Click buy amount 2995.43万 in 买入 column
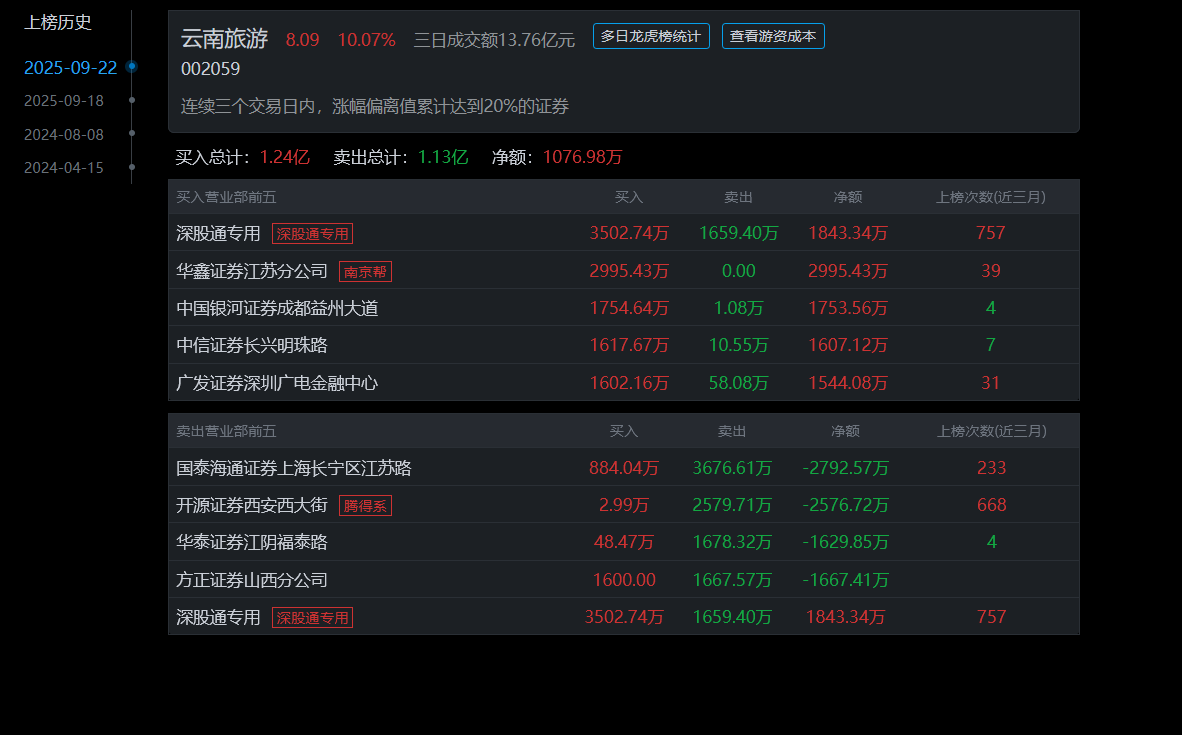 [x=629, y=271]
